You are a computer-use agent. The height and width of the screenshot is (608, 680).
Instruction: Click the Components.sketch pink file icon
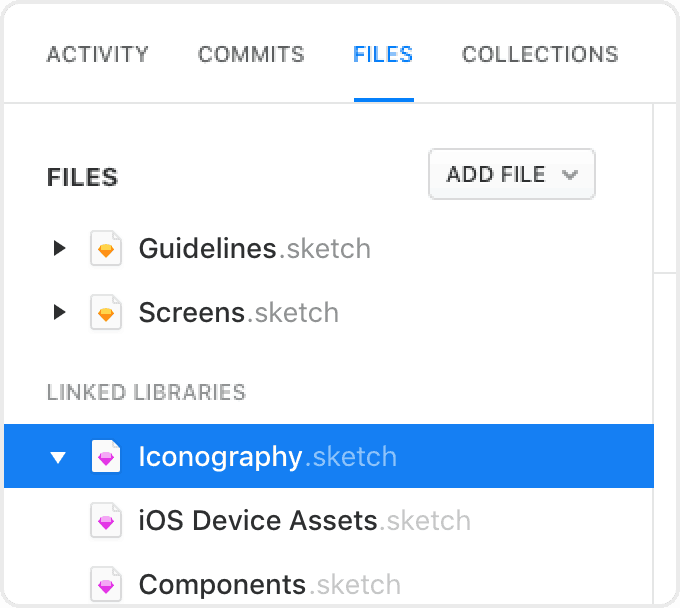(x=106, y=584)
